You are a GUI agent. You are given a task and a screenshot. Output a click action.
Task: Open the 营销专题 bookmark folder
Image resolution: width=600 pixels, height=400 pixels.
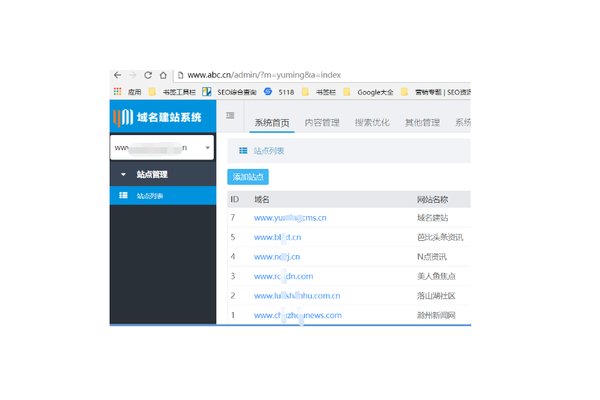point(435,92)
